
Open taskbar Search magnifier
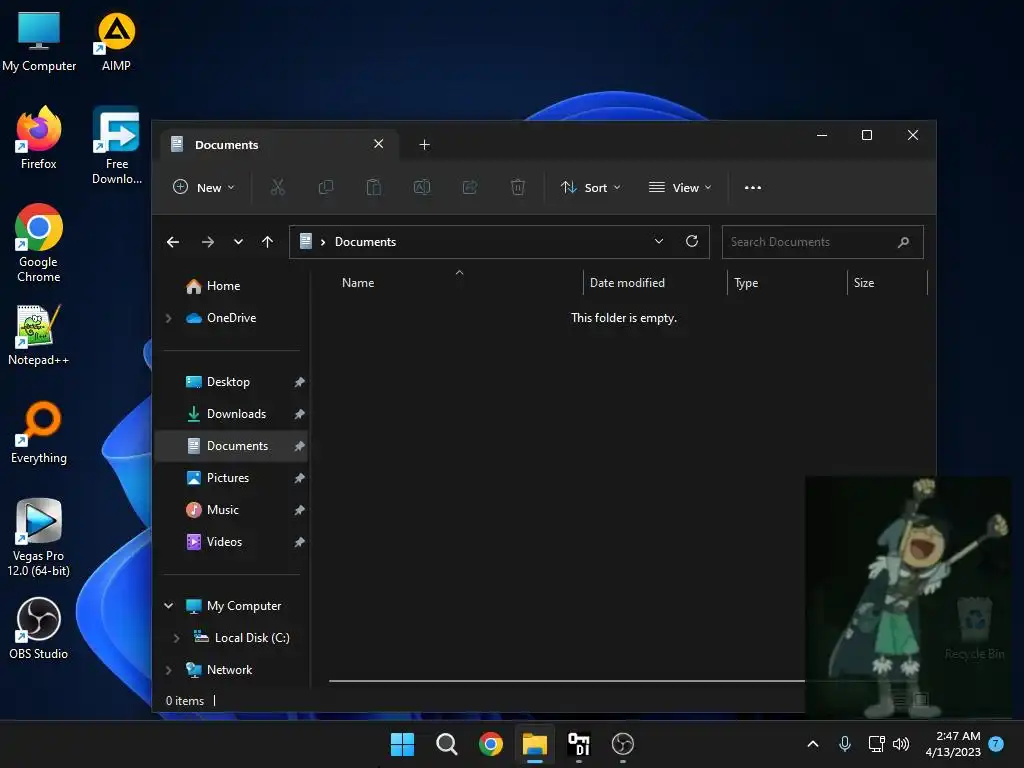[447, 744]
